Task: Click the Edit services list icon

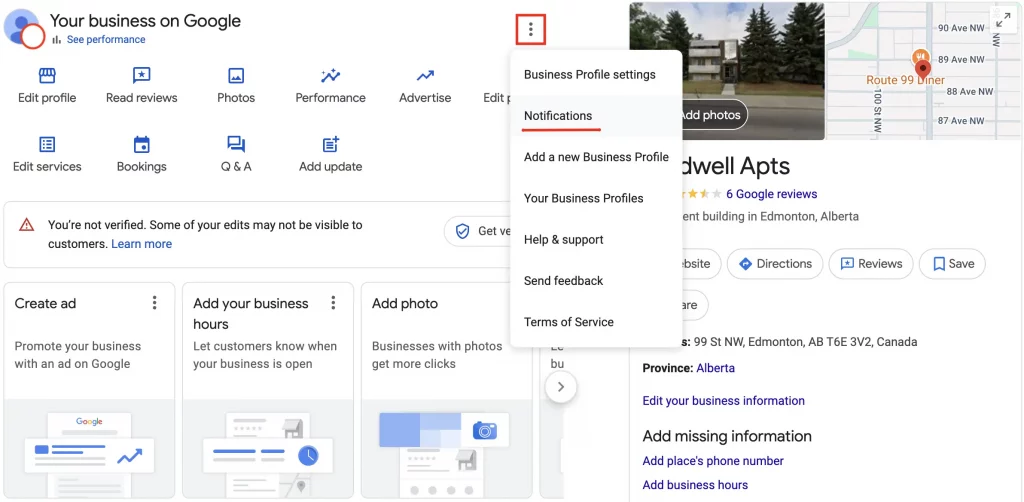Action: [47, 144]
